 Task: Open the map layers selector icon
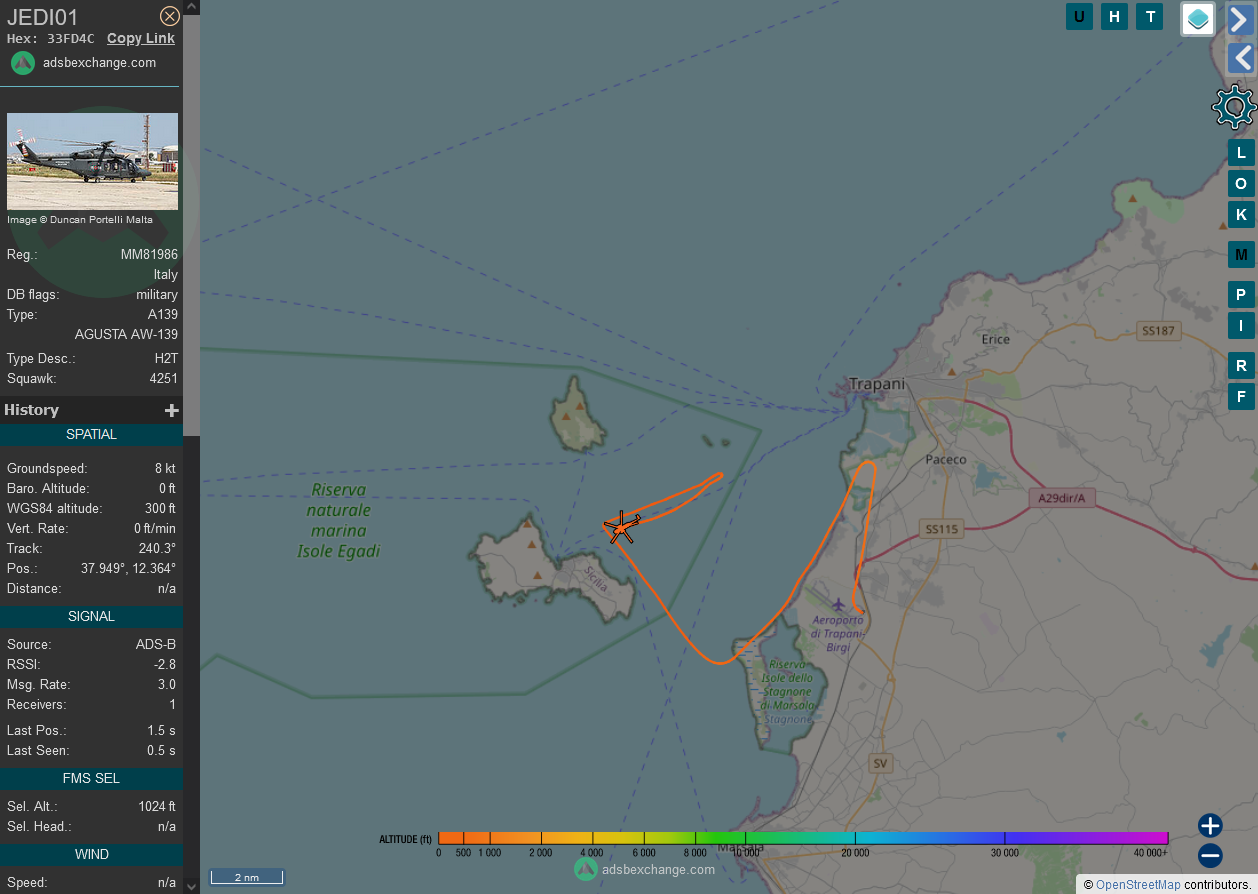(1198, 18)
